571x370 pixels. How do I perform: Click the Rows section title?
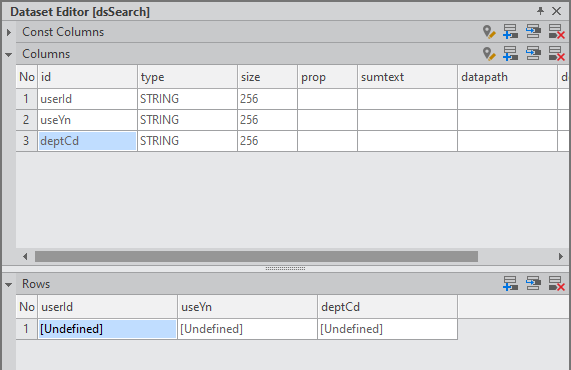(x=36, y=284)
